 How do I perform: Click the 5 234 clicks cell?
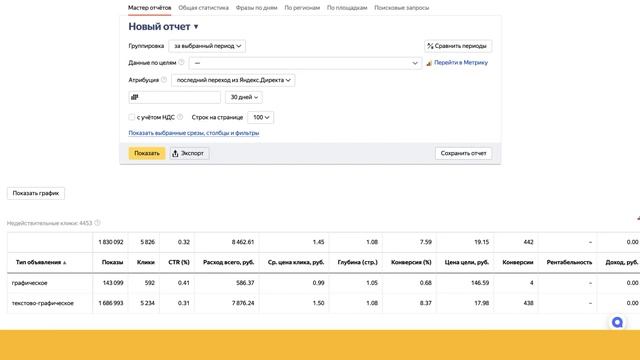[x=147, y=303]
